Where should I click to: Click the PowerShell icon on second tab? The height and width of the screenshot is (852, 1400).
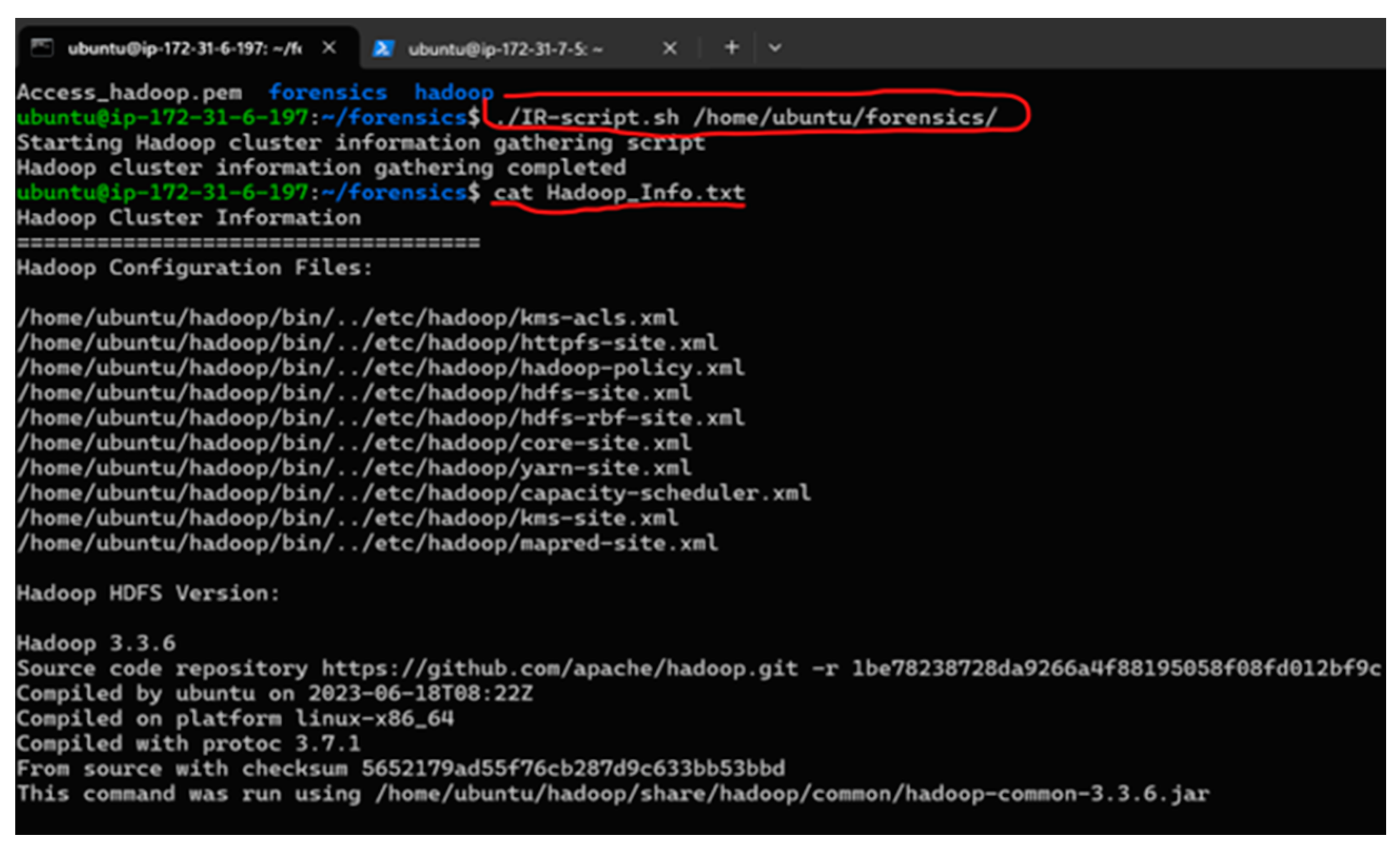coord(382,48)
